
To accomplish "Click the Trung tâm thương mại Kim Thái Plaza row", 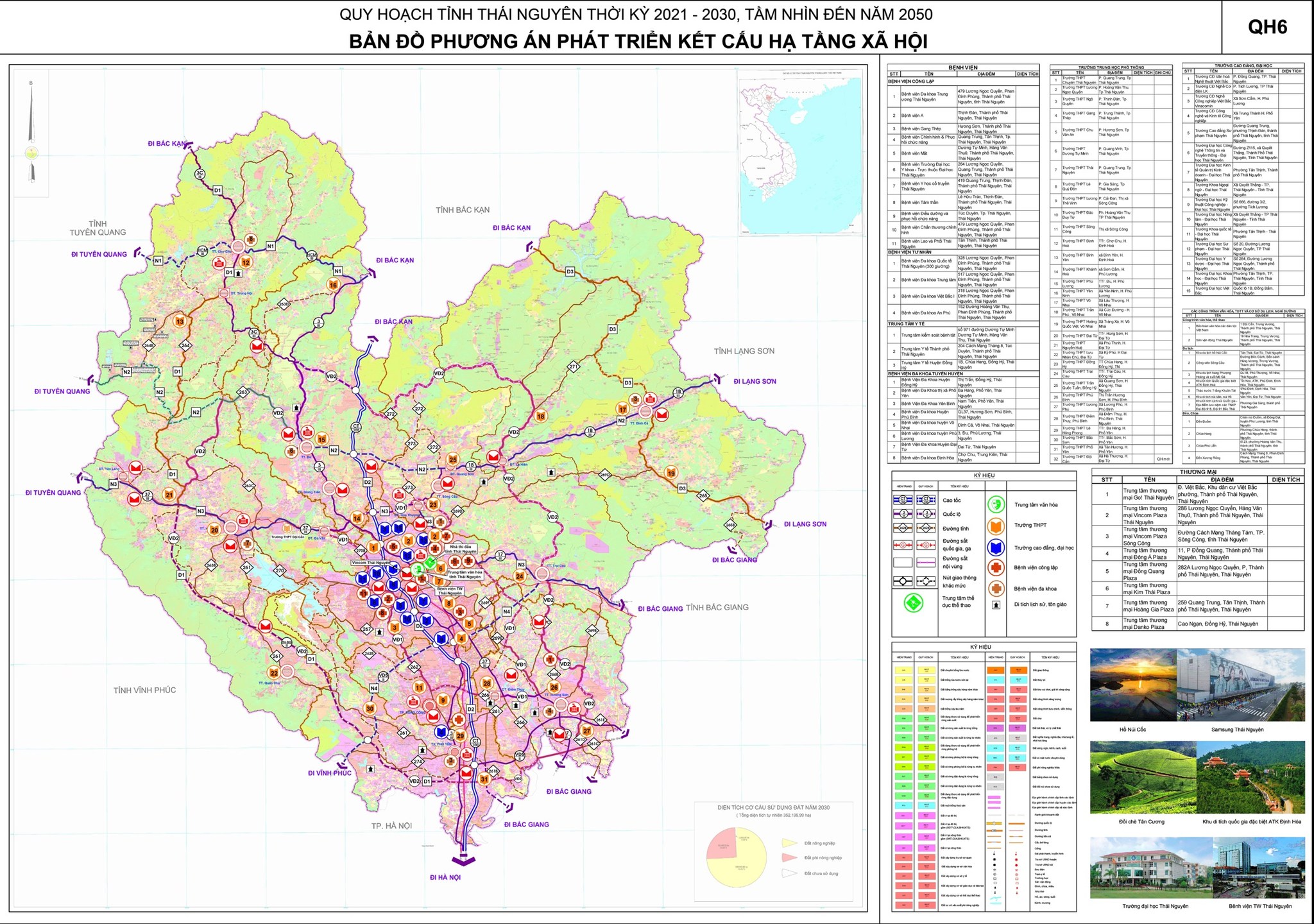I will click(x=1198, y=588).
